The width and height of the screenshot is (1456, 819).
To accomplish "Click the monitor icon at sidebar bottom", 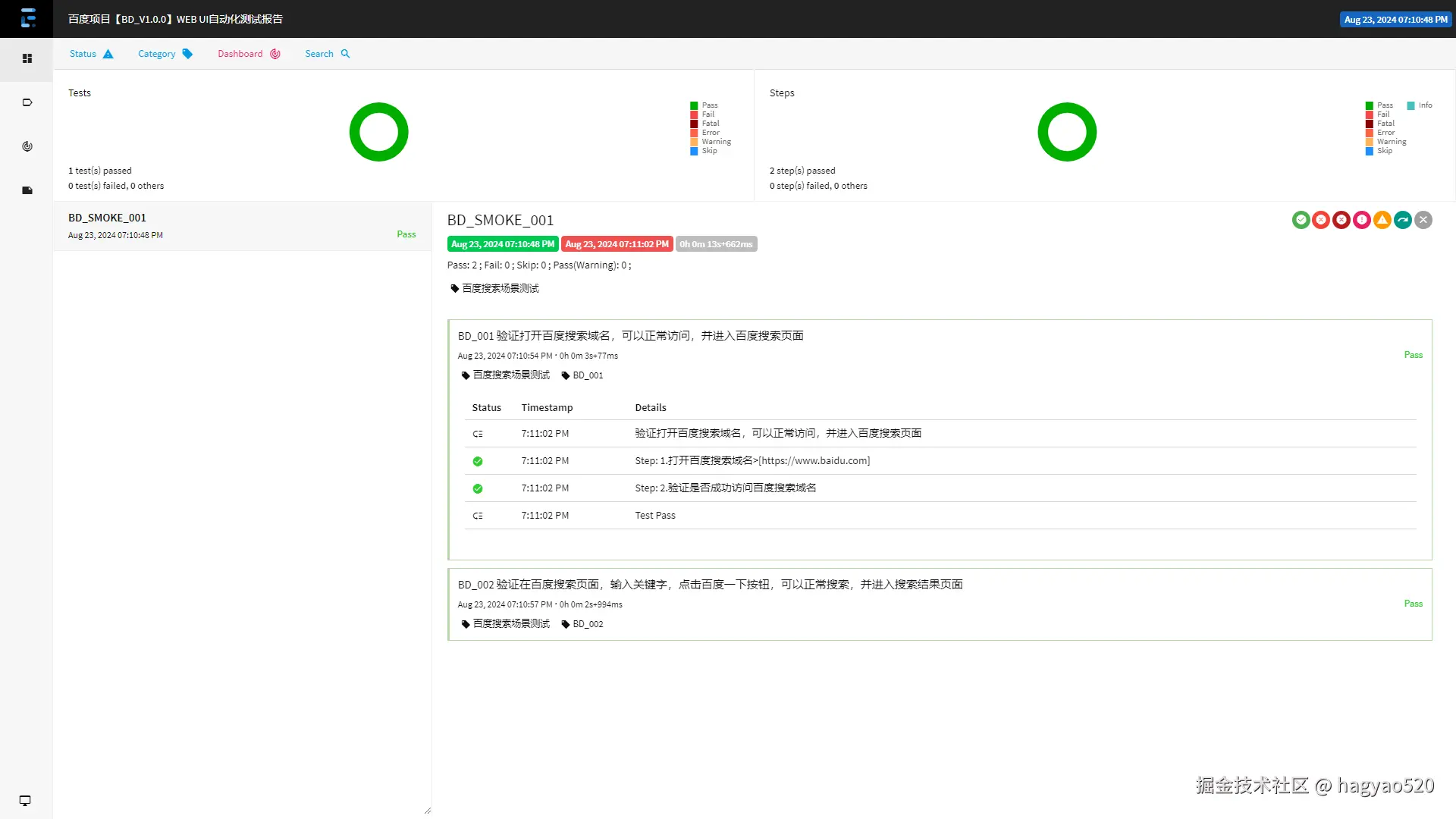I will point(25,801).
